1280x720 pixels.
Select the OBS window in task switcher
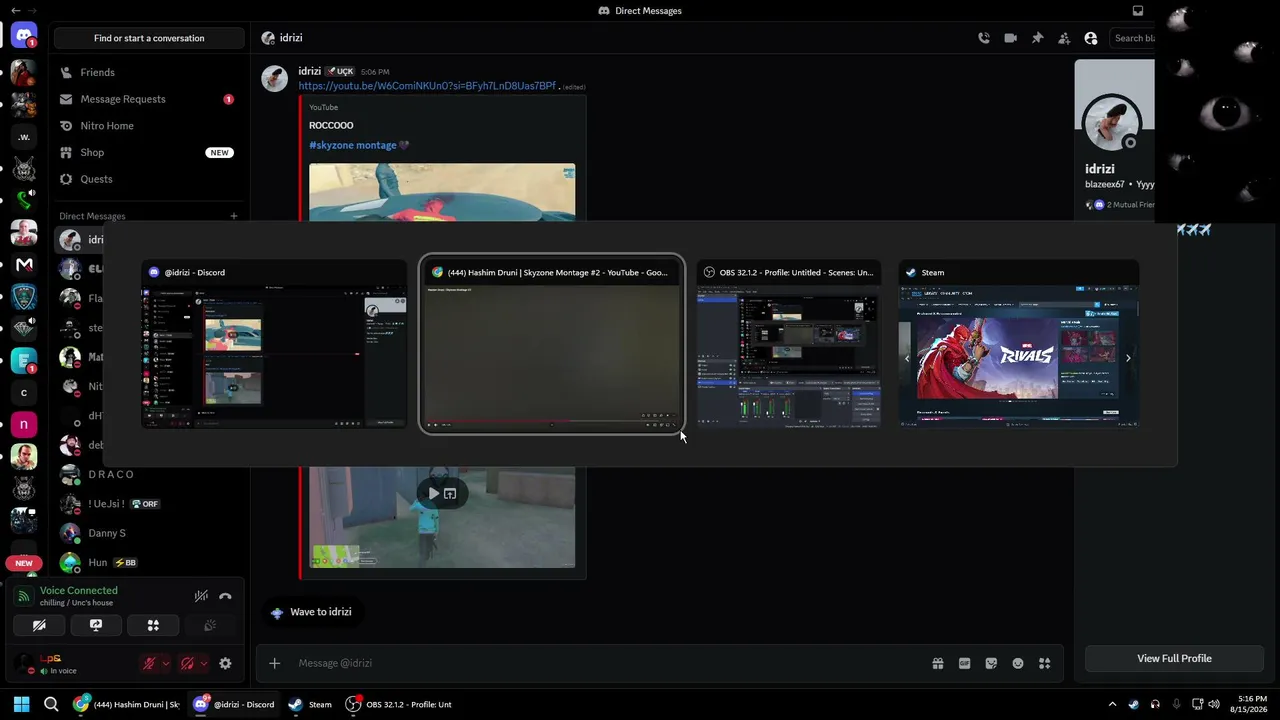point(789,344)
